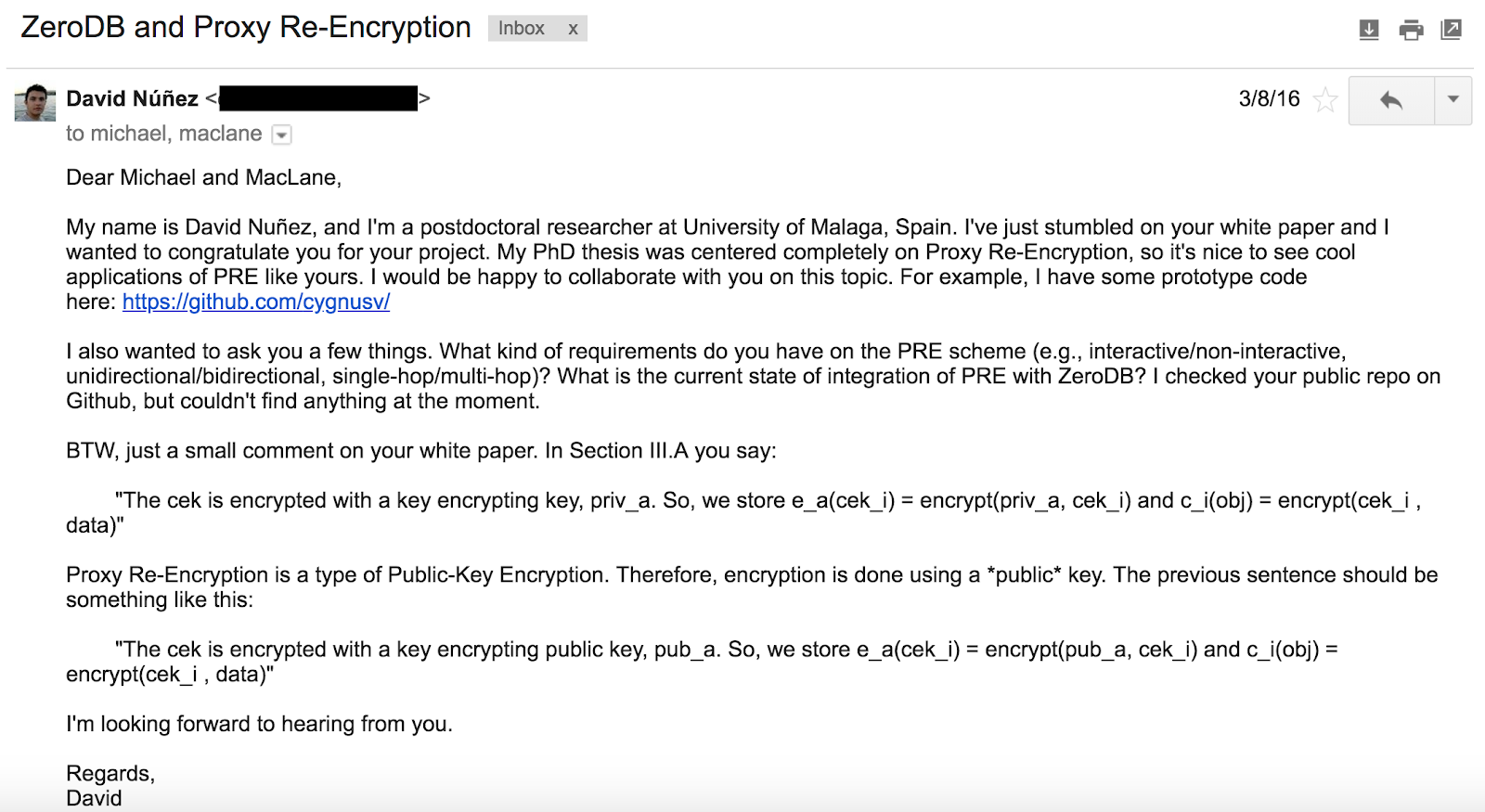Screen dimensions: 1485x812
Task: Click the Inbox label tag
Action: coord(522,29)
